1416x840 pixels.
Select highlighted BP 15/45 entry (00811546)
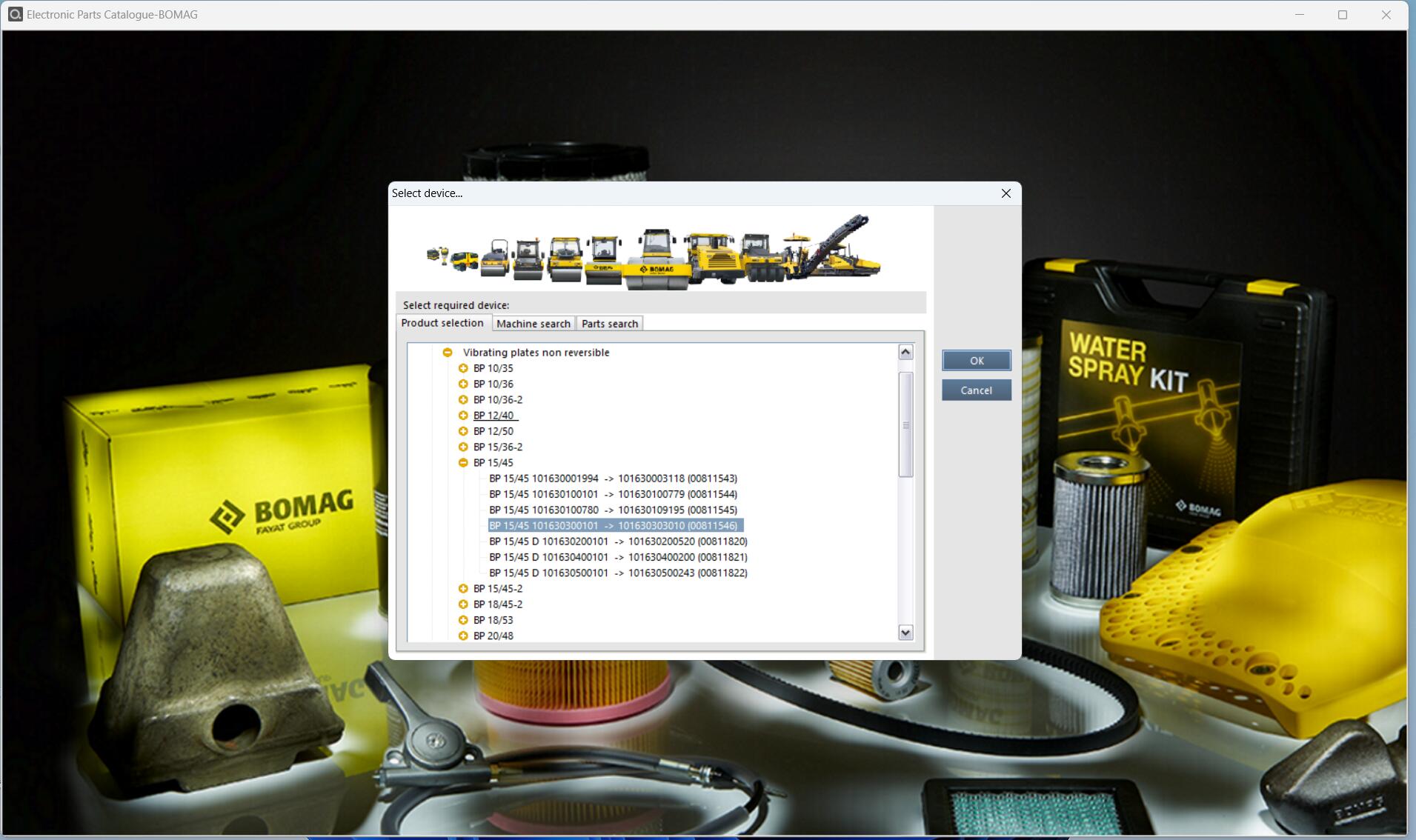point(615,526)
